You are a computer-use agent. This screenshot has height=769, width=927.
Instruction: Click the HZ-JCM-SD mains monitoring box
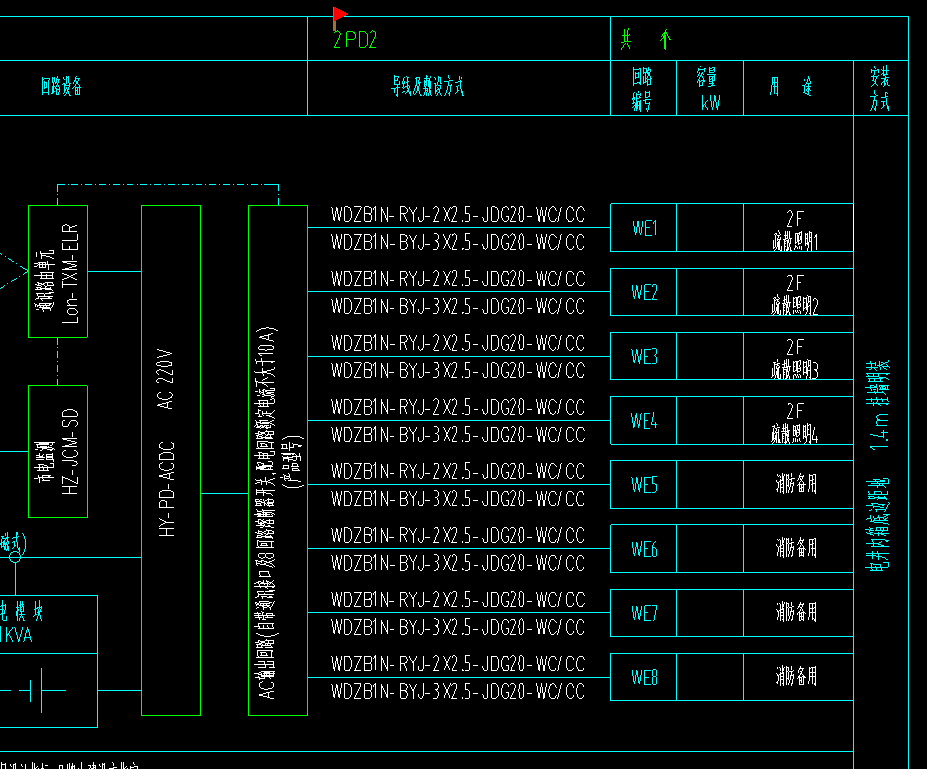(x=58, y=452)
